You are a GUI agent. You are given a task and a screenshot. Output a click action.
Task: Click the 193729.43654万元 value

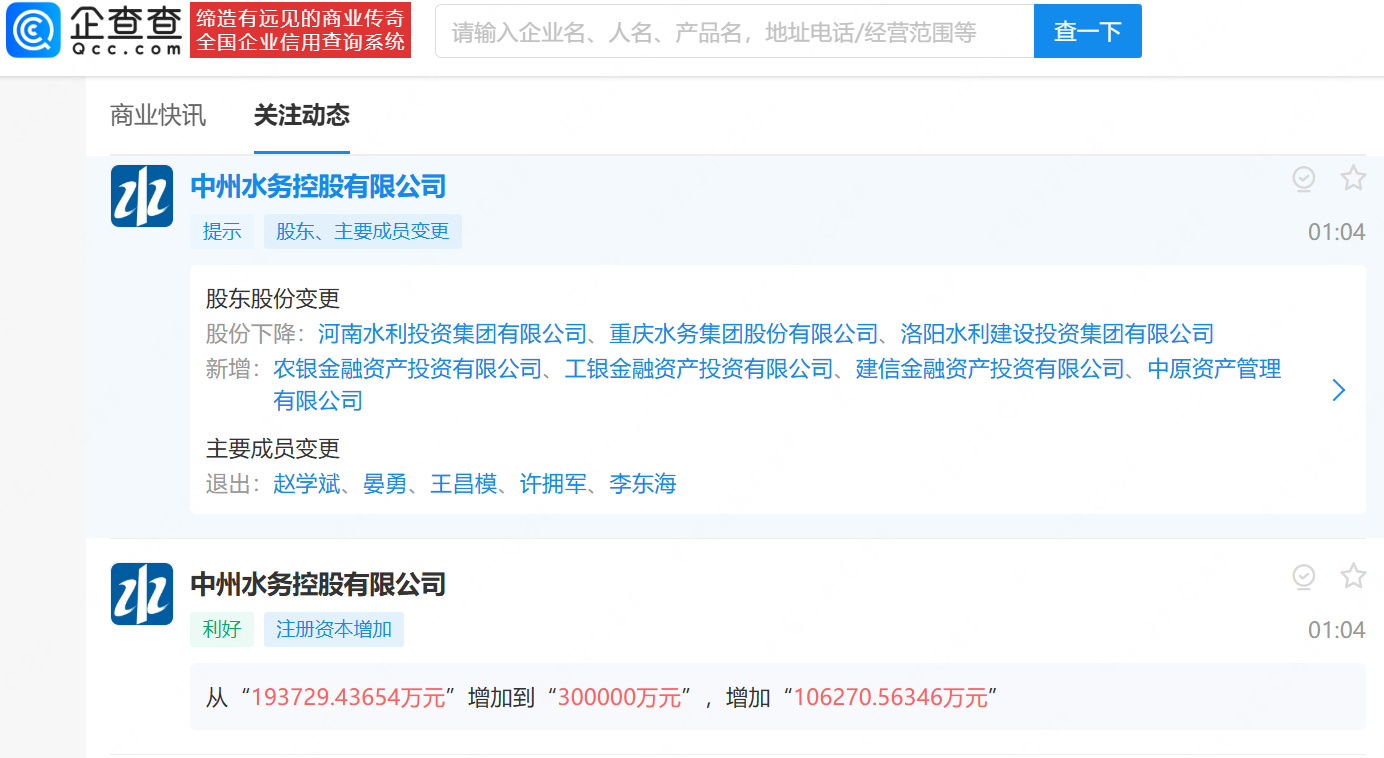click(348, 697)
